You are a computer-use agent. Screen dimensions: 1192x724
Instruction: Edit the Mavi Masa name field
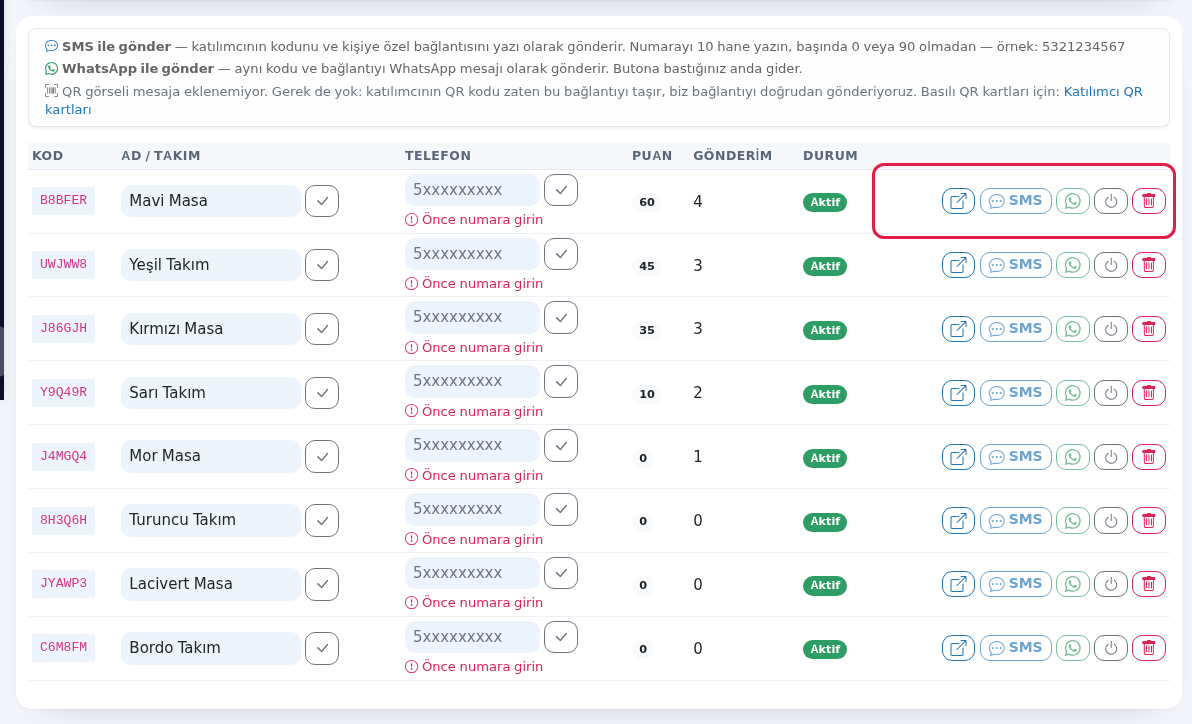pos(211,201)
